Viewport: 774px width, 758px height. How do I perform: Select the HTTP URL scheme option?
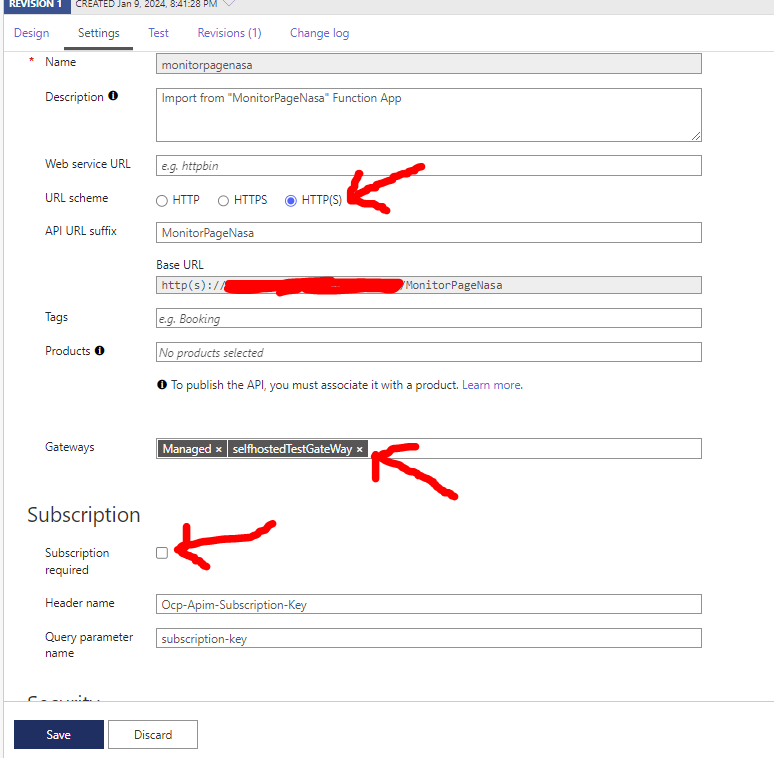[x=162, y=200]
